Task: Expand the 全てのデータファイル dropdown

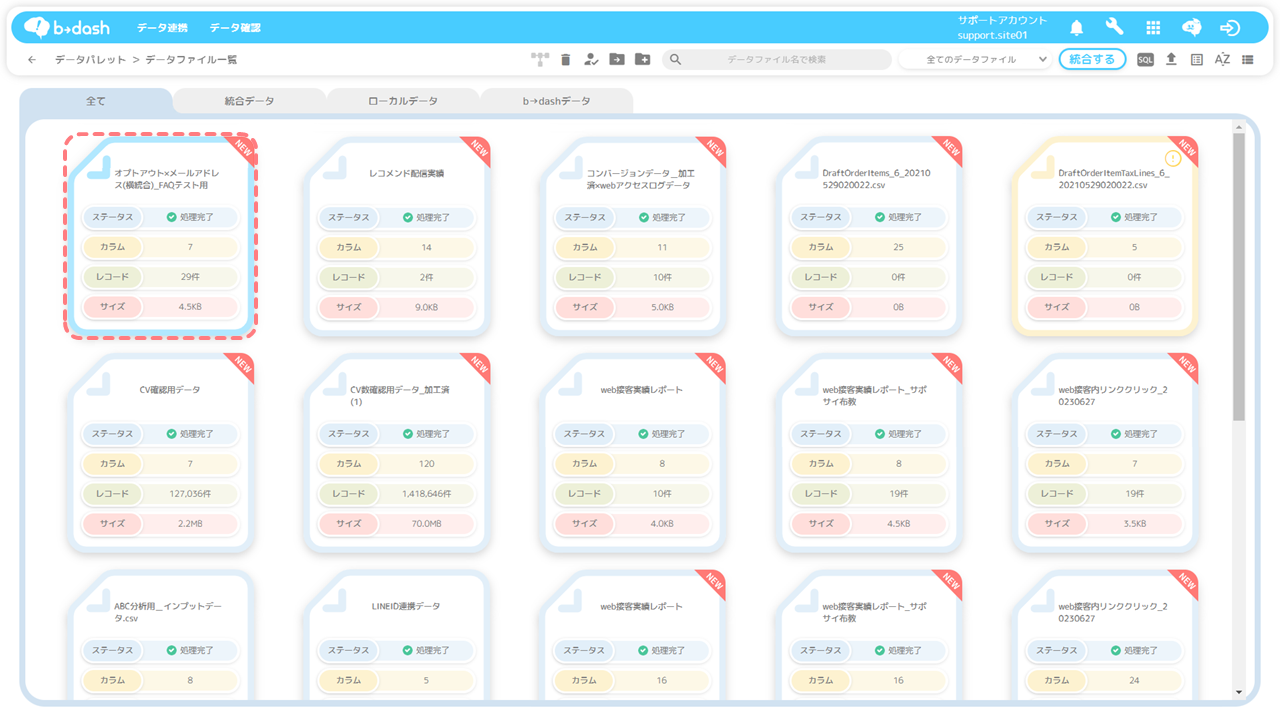Action: pos(975,60)
